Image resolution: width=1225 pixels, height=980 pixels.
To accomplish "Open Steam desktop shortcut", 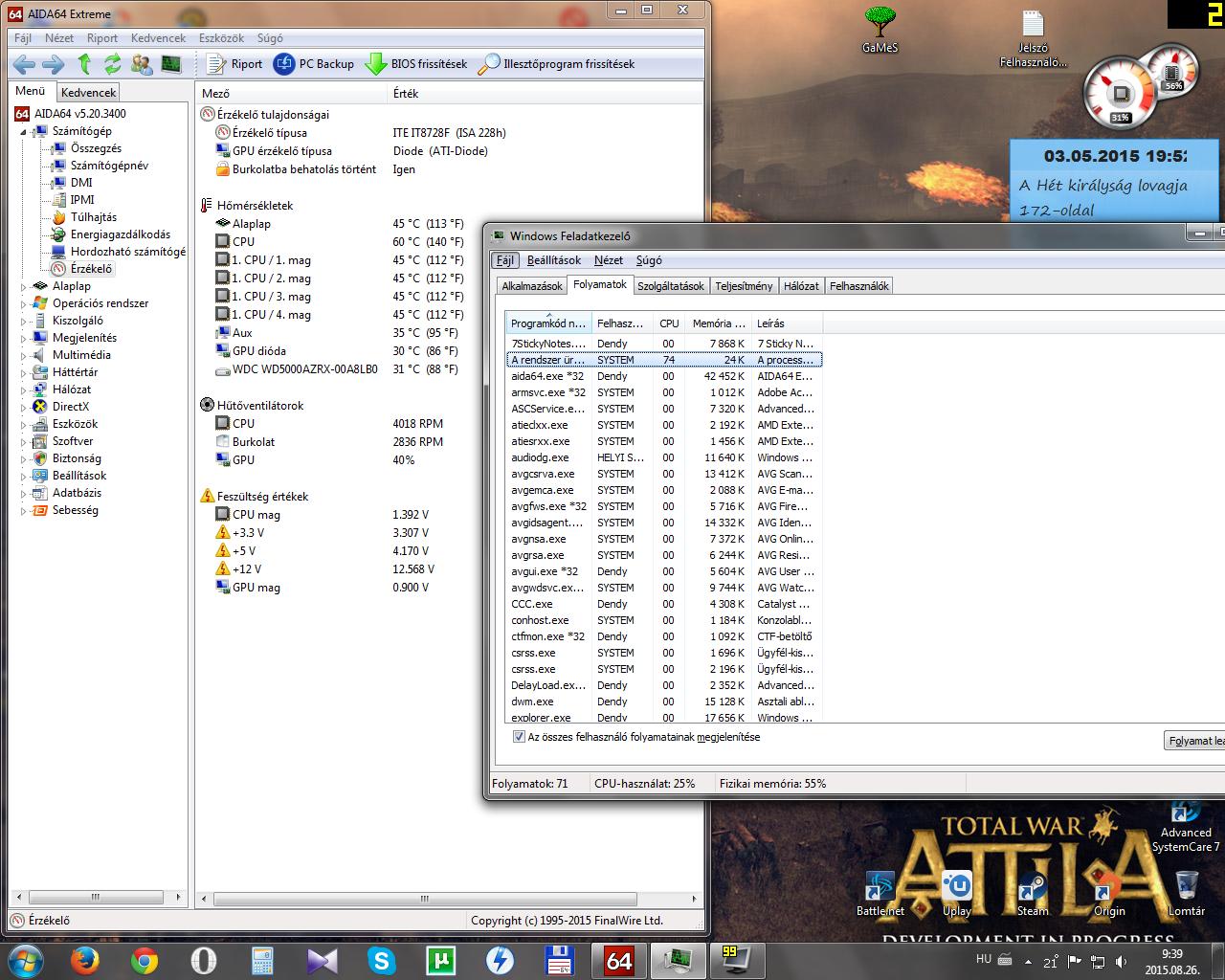I will (x=1033, y=894).
